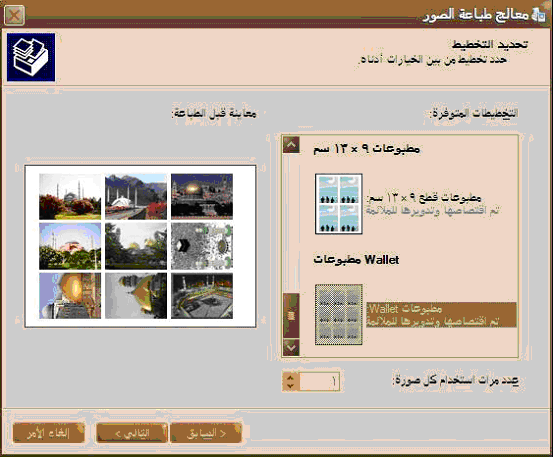The height and width of the screenshot is (457, 553).
Task: Select the 9 x 13 cm prints layout icon
Action: [339, 204]
